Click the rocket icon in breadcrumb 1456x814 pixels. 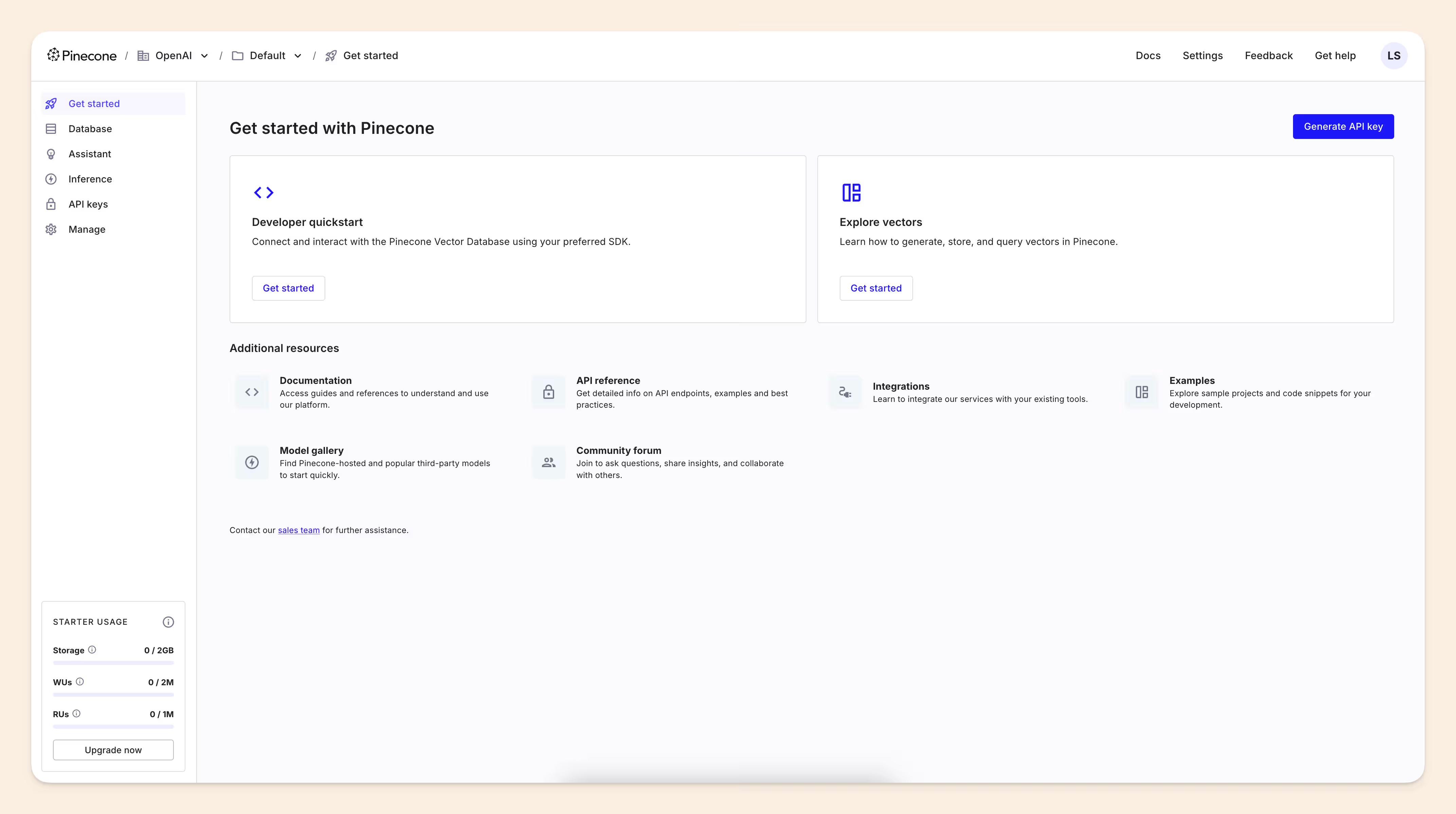331,55
